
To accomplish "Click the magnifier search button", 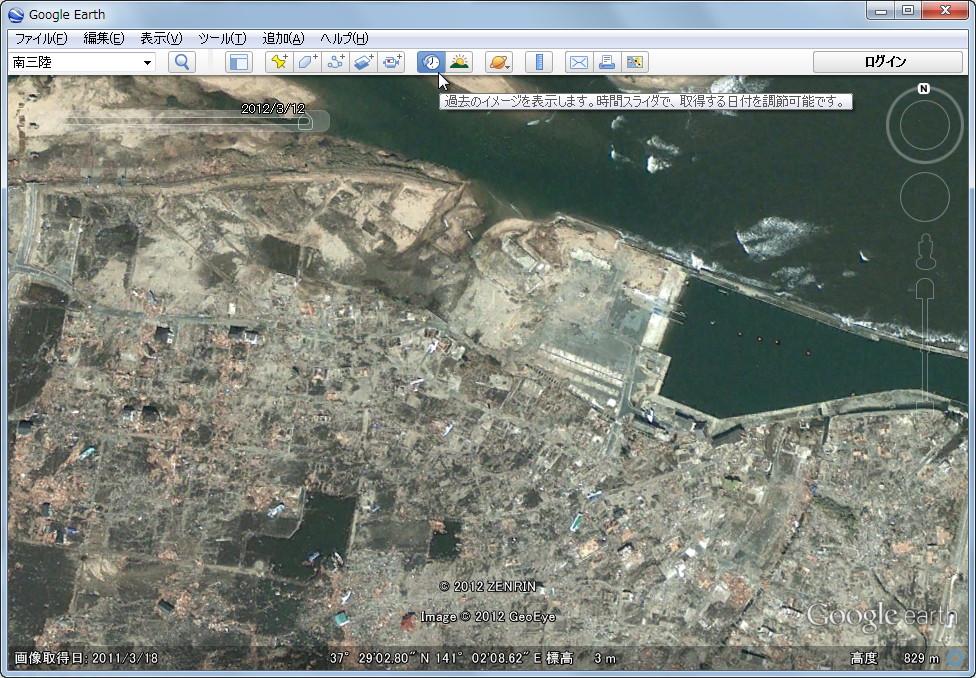I will coord(182,62).
